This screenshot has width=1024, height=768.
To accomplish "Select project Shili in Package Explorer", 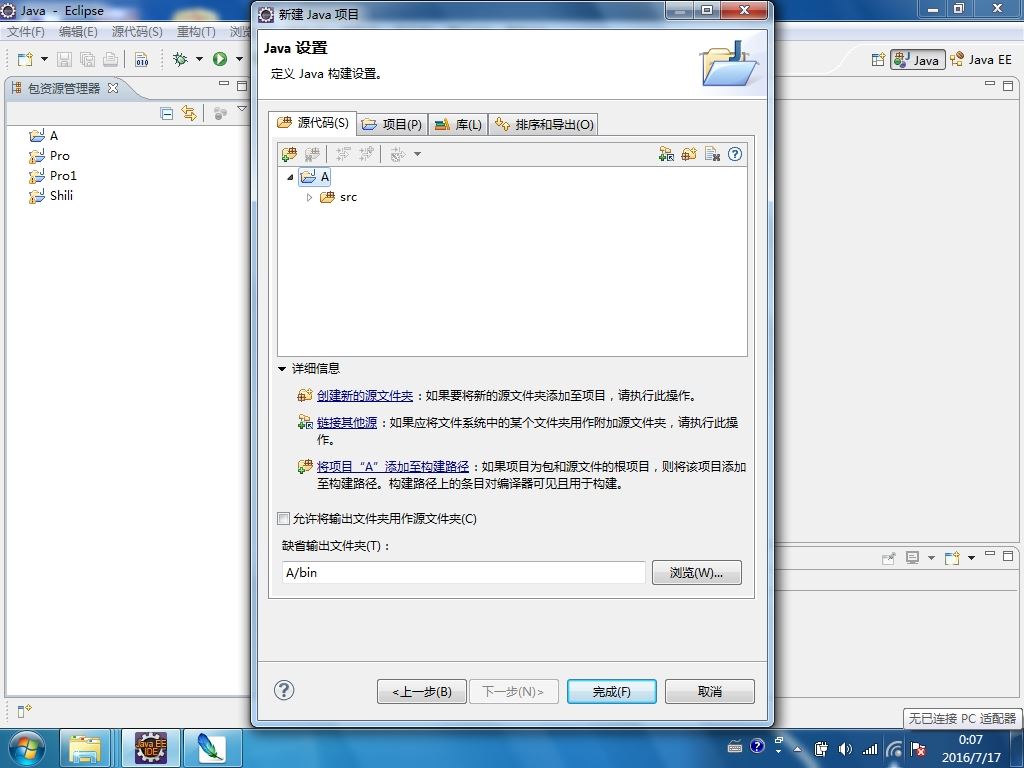I will (x=51, y=196).
